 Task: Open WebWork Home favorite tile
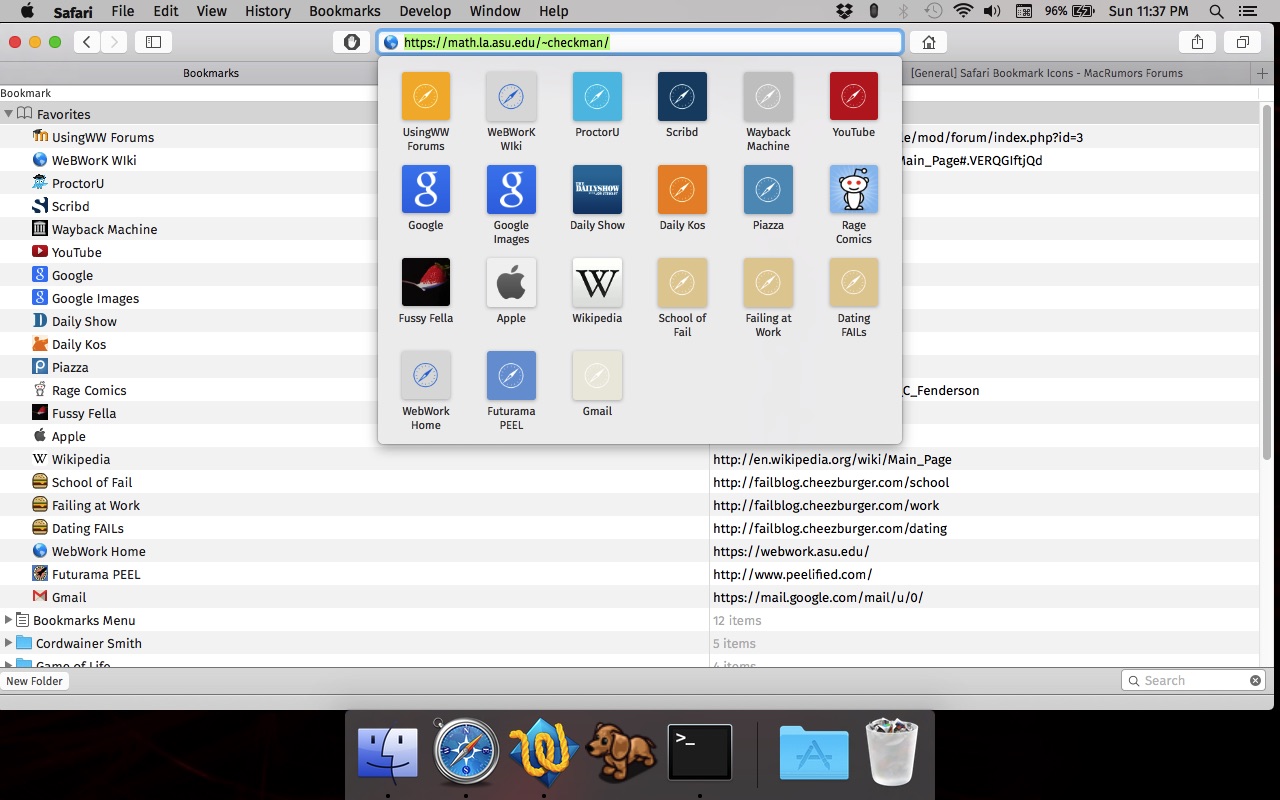point(425,376)
